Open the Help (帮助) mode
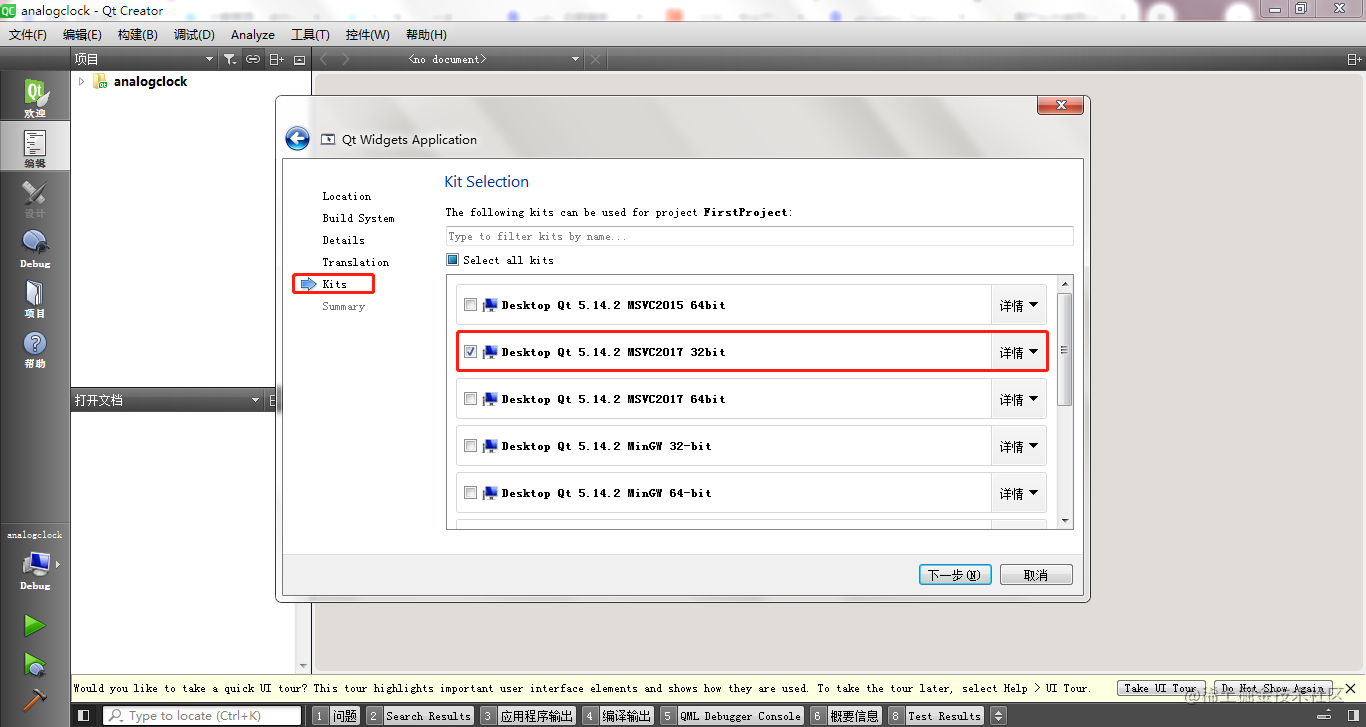 pyautogui.click(x=35, y=349)
